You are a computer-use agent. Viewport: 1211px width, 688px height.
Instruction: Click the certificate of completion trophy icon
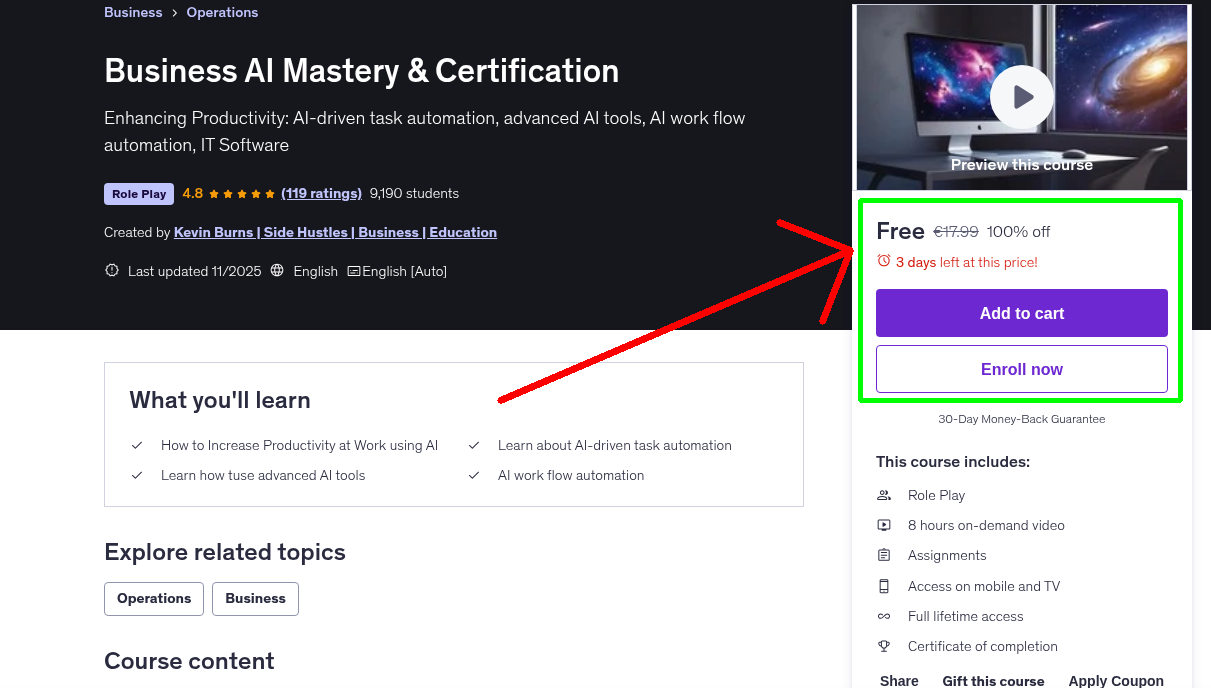pyautogui.click(x=884, y=646)
